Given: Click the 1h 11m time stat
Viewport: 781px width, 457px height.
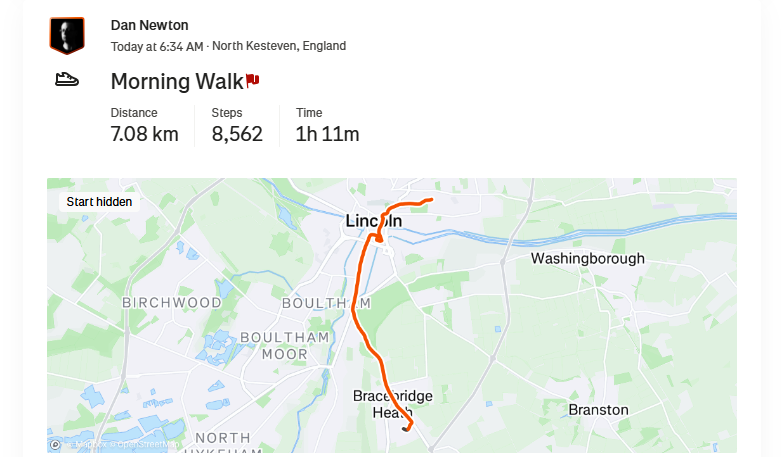Looking at the screenshot, I should [x=327, y=134].
